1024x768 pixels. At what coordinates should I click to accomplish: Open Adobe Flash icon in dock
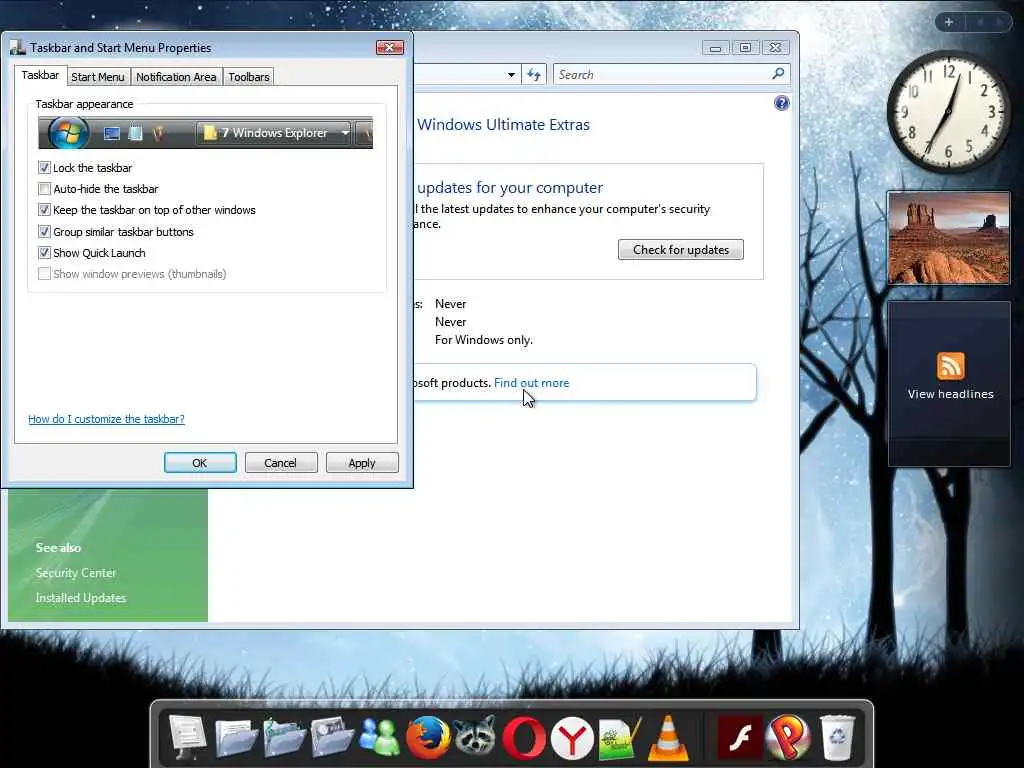[x=740, y=738]
